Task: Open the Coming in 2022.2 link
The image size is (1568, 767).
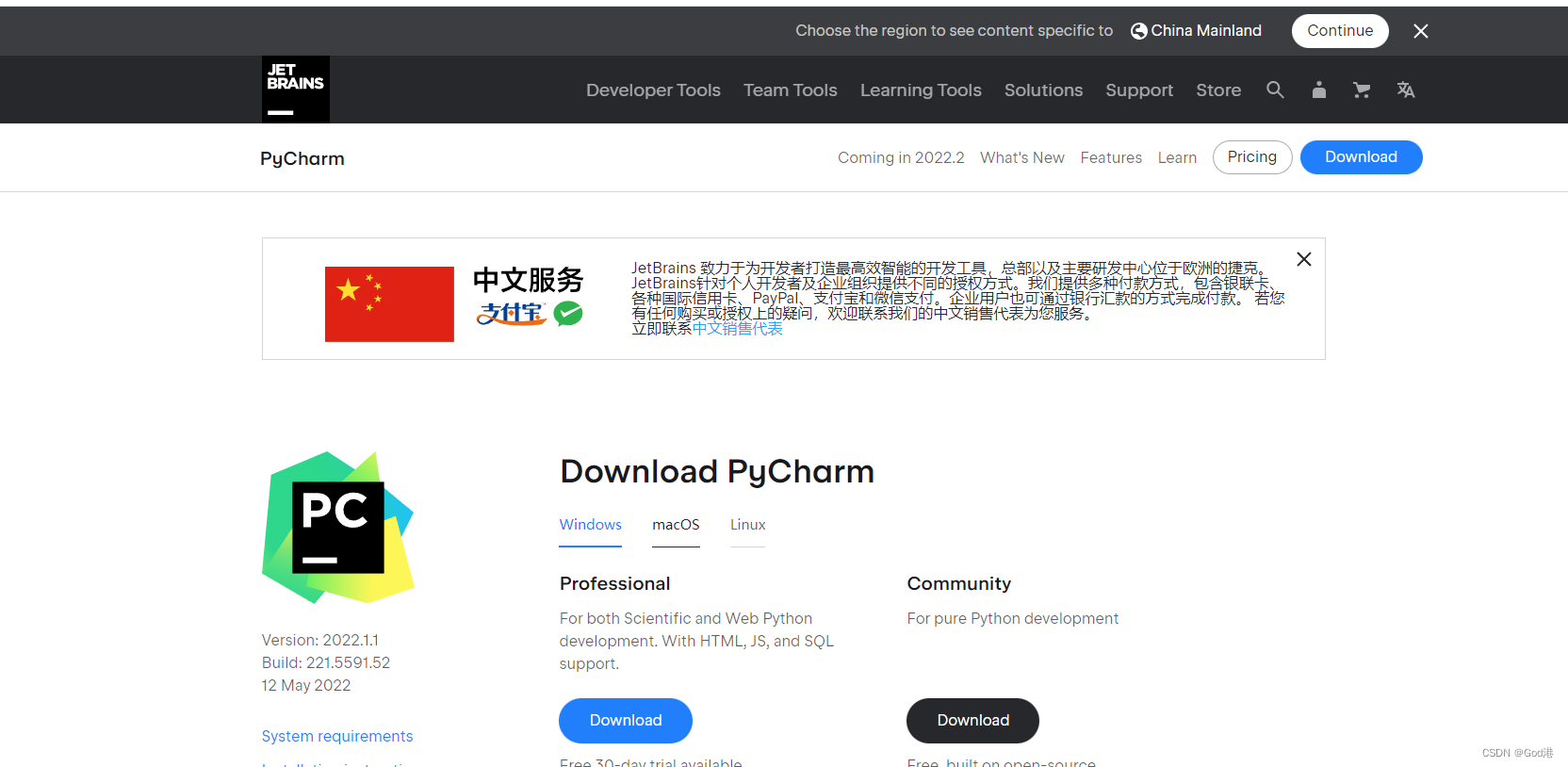Action: click(901, 157)
